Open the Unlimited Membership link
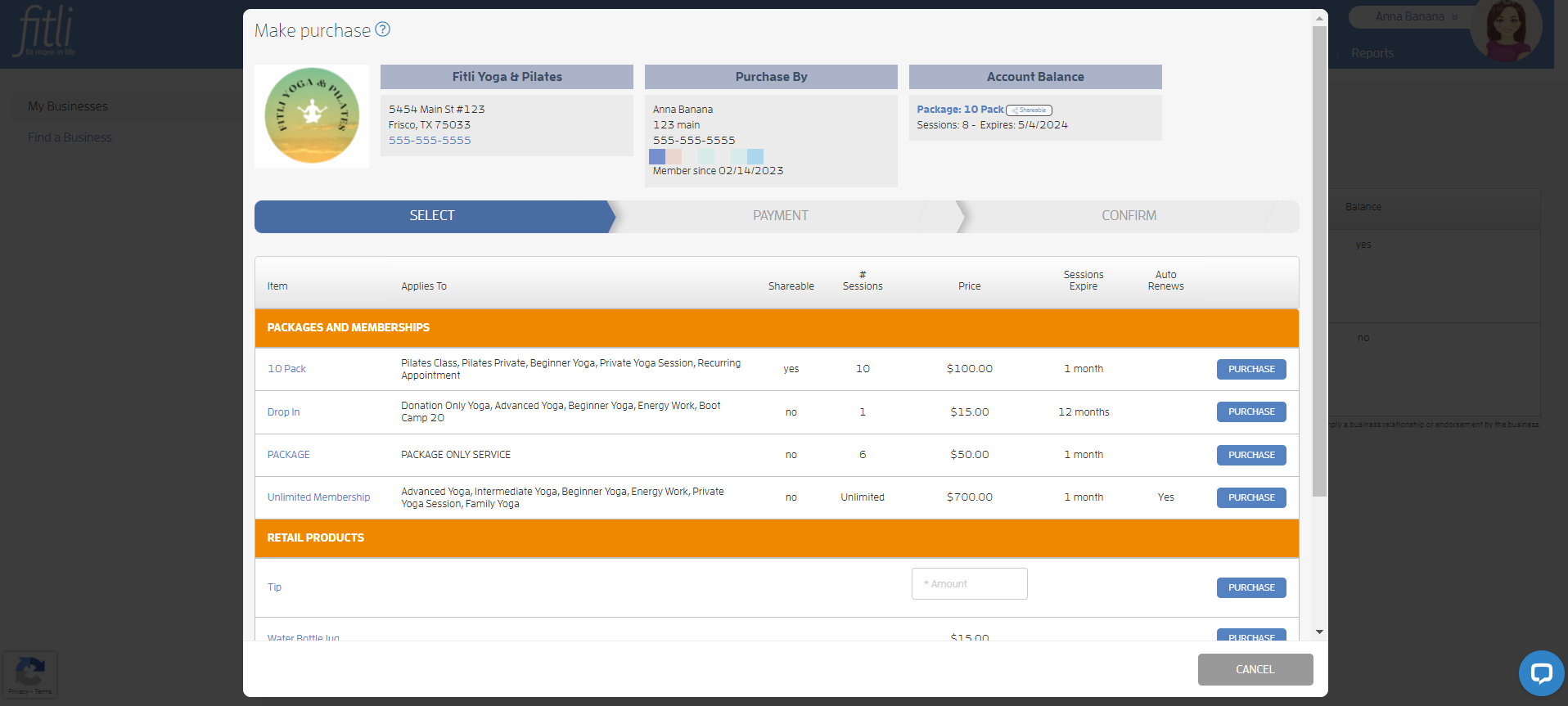The width and height of the screenshot is (1568, 706). pyautogui.click(x=318, y=497)
